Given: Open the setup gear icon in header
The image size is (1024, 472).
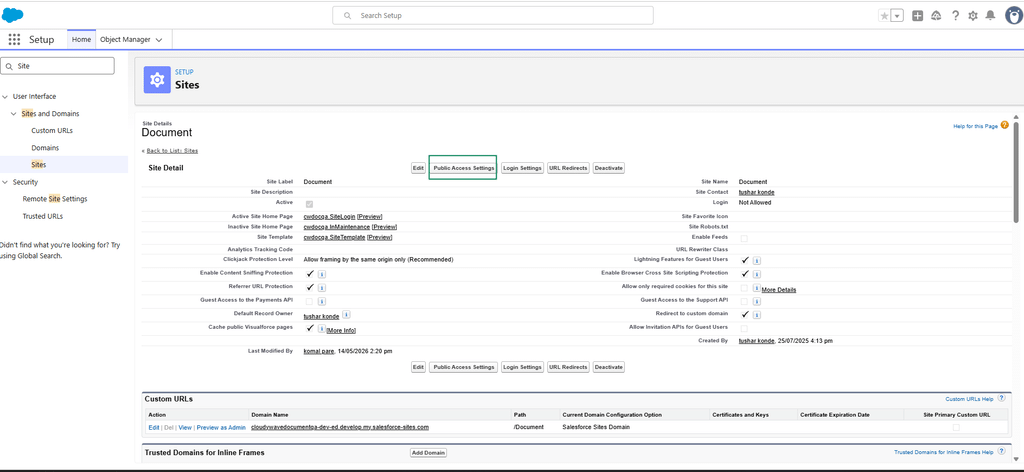Looking at the screenshot, I should 973,16.
